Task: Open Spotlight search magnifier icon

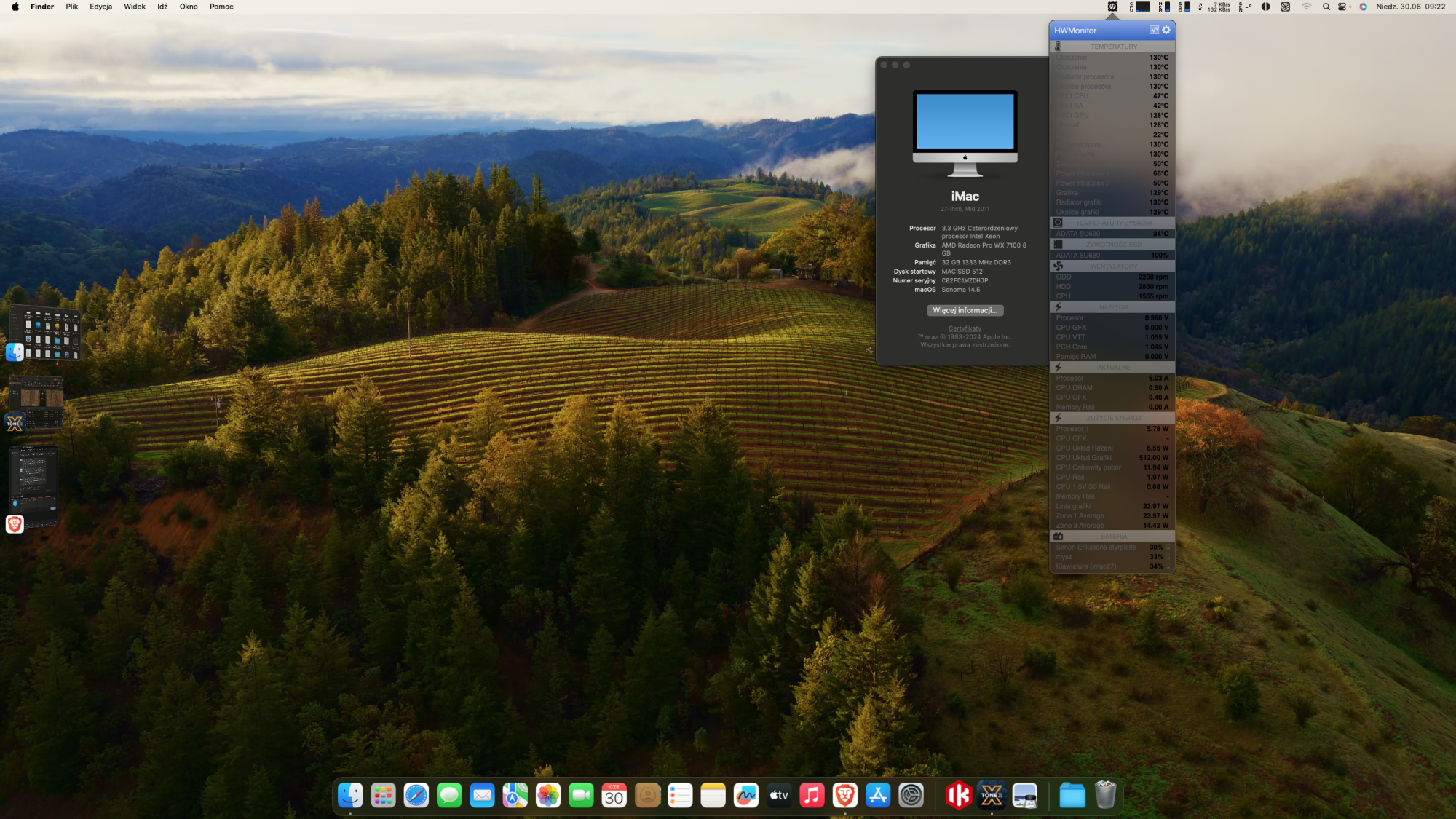Action: point(1326,7)
